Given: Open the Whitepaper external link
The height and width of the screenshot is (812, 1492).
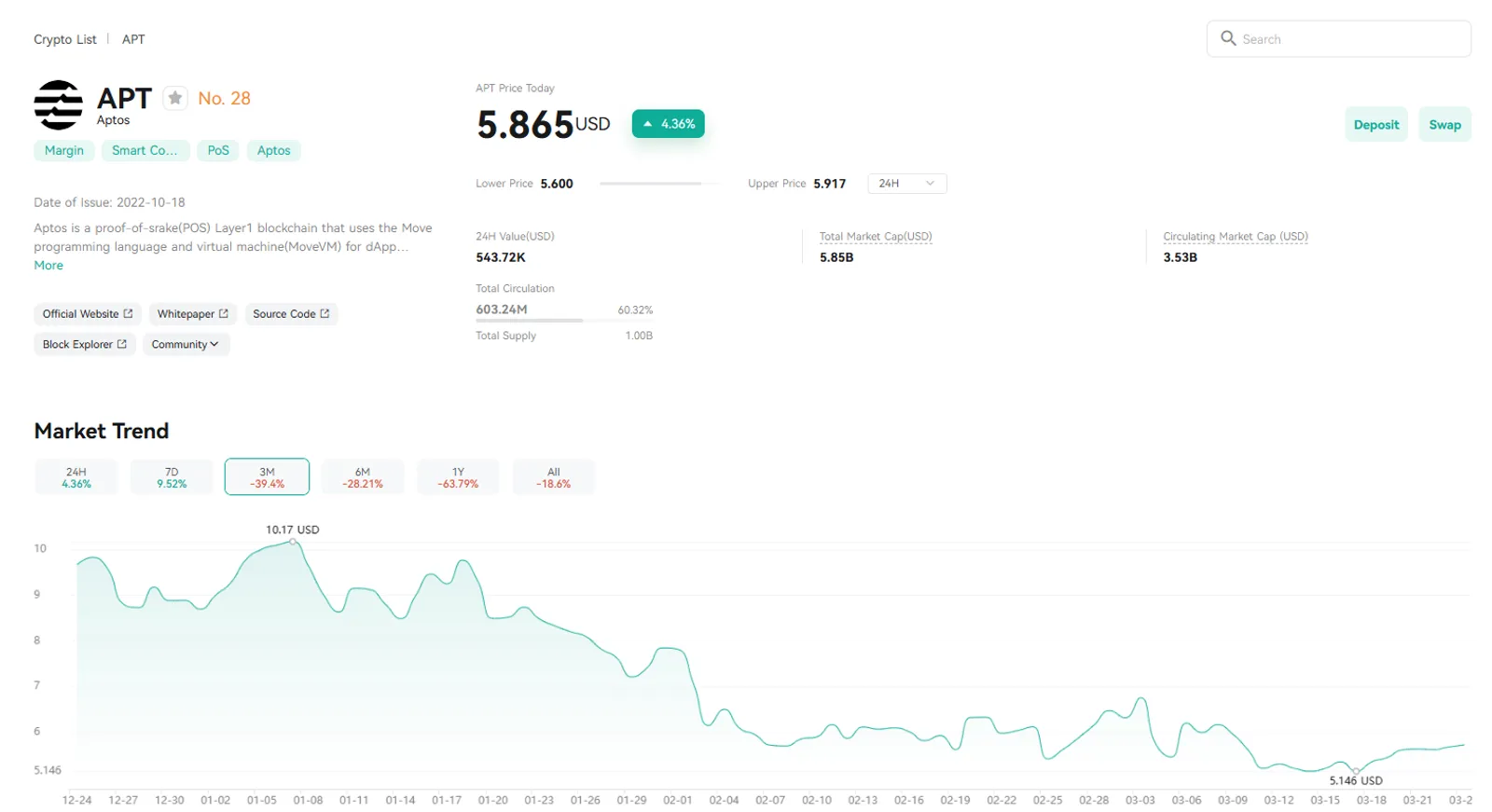Looking at the screenshot, I should pyautogui.click(x=193, y=314).
